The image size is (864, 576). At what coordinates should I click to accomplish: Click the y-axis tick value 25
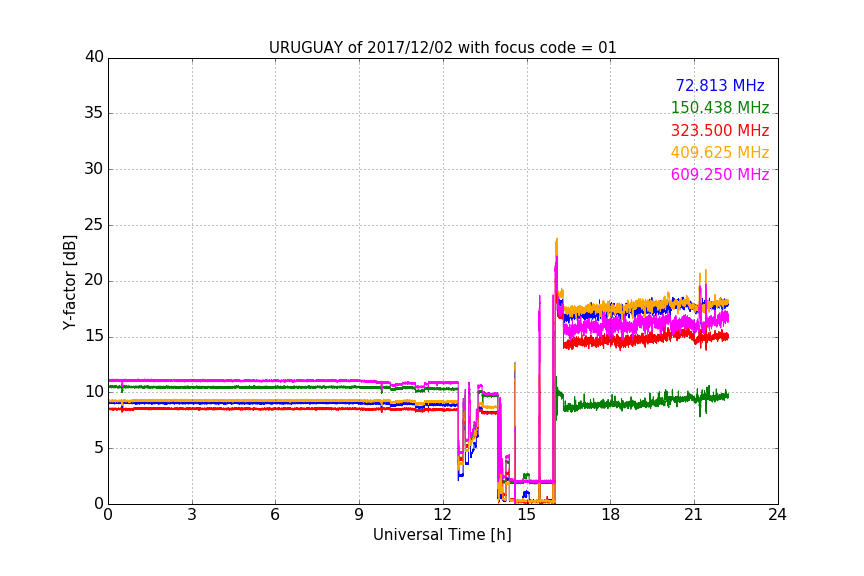click(x=94, y=224)
